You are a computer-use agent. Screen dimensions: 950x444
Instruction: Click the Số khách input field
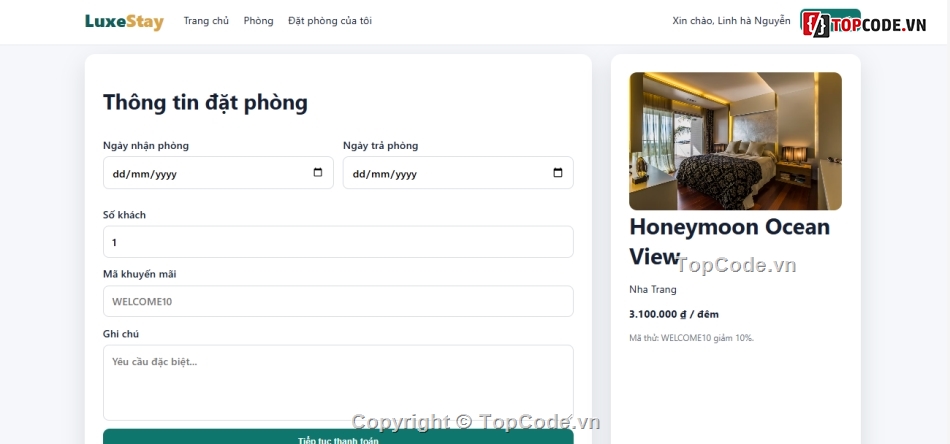(x=338, y=242)
